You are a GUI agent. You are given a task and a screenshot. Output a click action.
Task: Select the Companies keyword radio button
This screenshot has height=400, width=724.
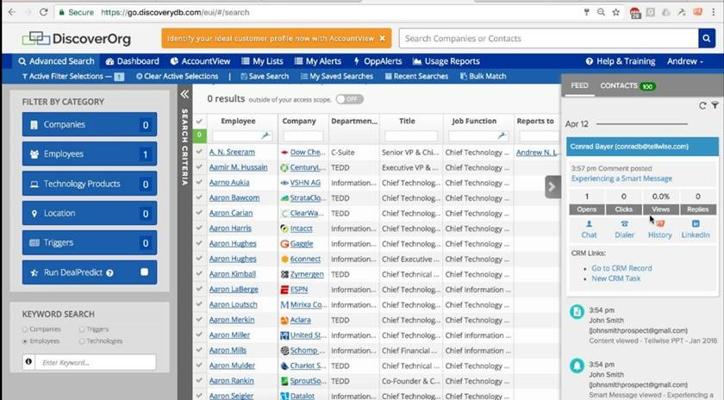[x=25, y=329]
